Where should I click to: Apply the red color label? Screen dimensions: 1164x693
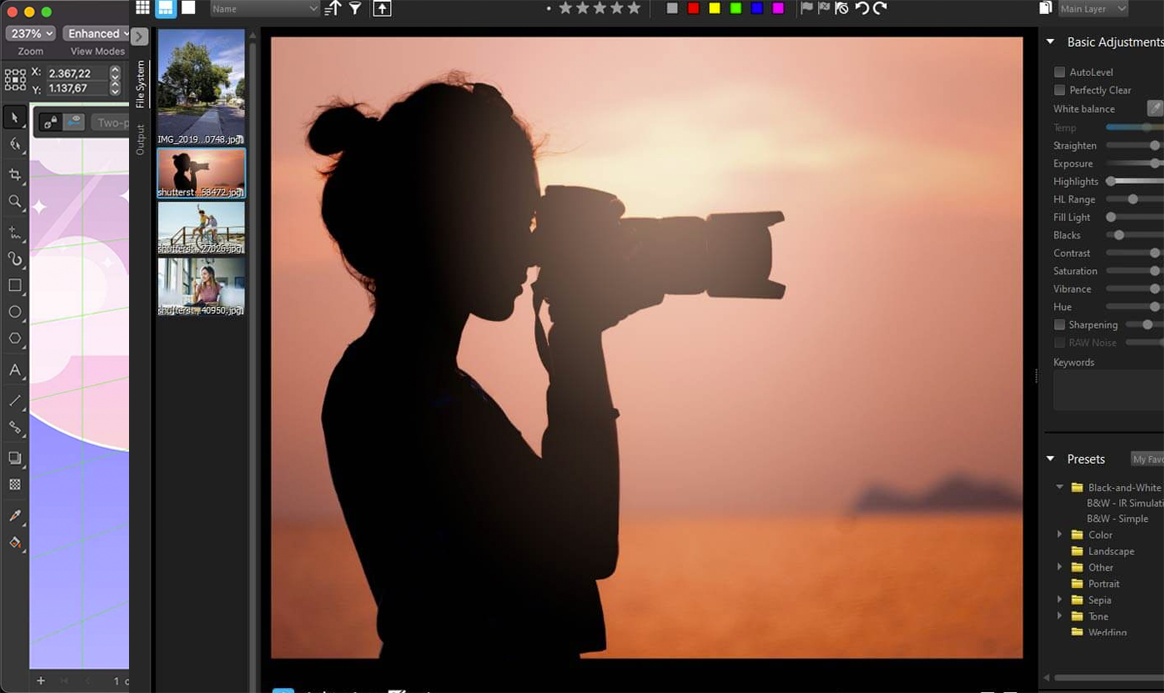(693, 8)
